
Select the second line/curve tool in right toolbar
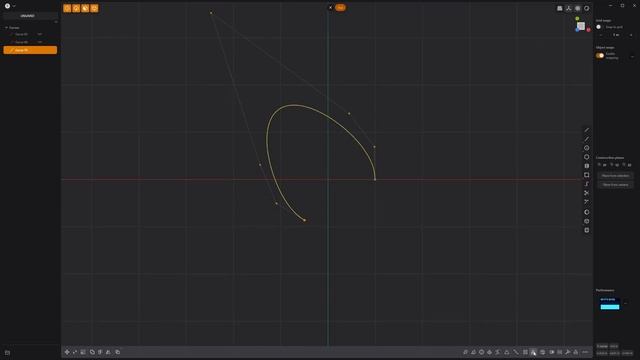click(x=587, y=139)
